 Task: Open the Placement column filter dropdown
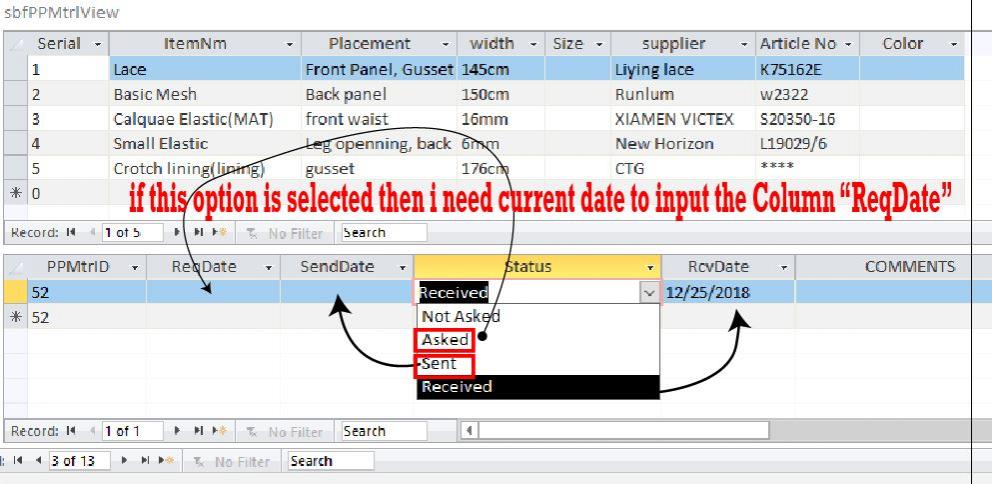tap(445, 44)
